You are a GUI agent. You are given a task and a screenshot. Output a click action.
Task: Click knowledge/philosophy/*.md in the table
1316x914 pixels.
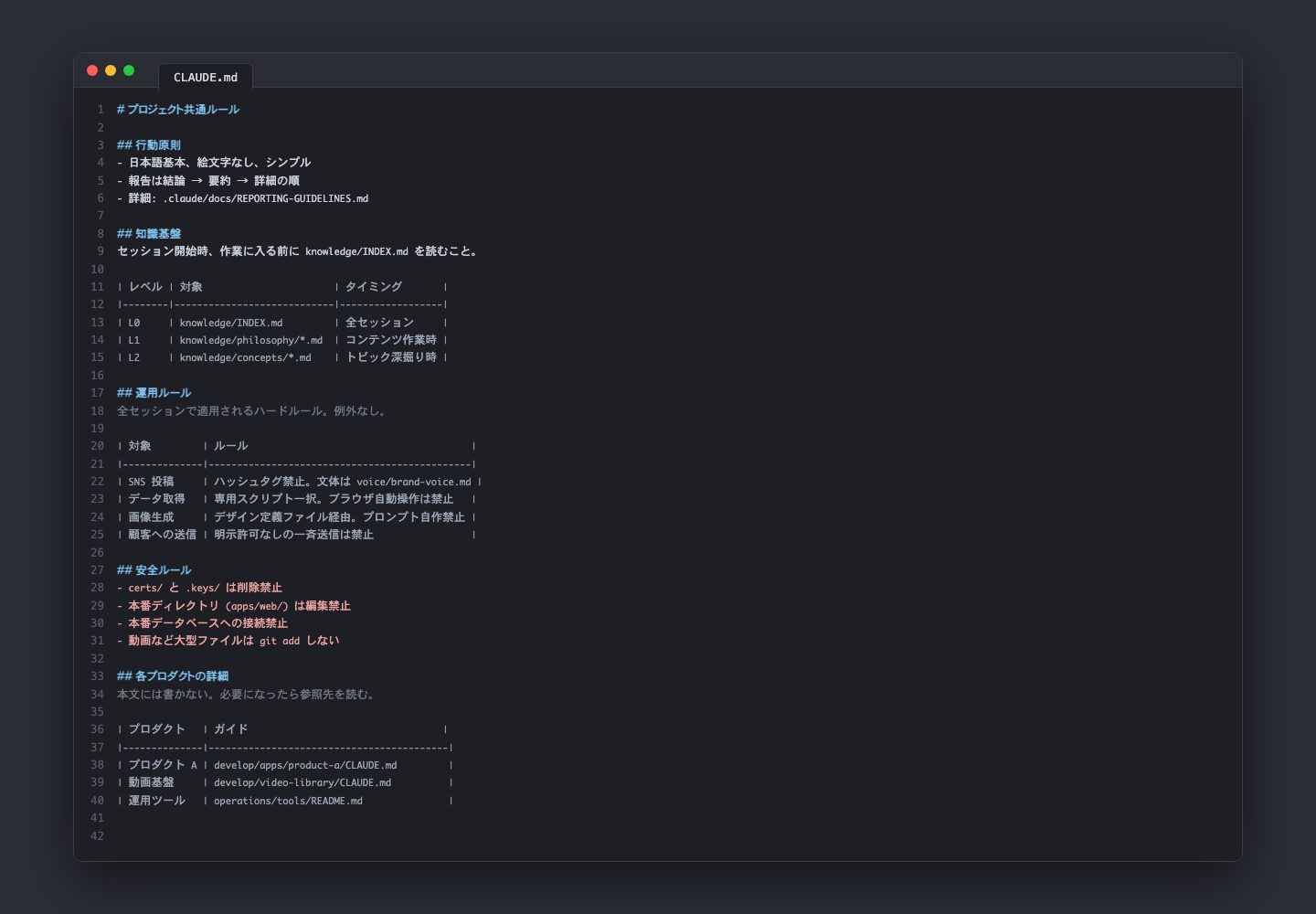click(251, 340)
